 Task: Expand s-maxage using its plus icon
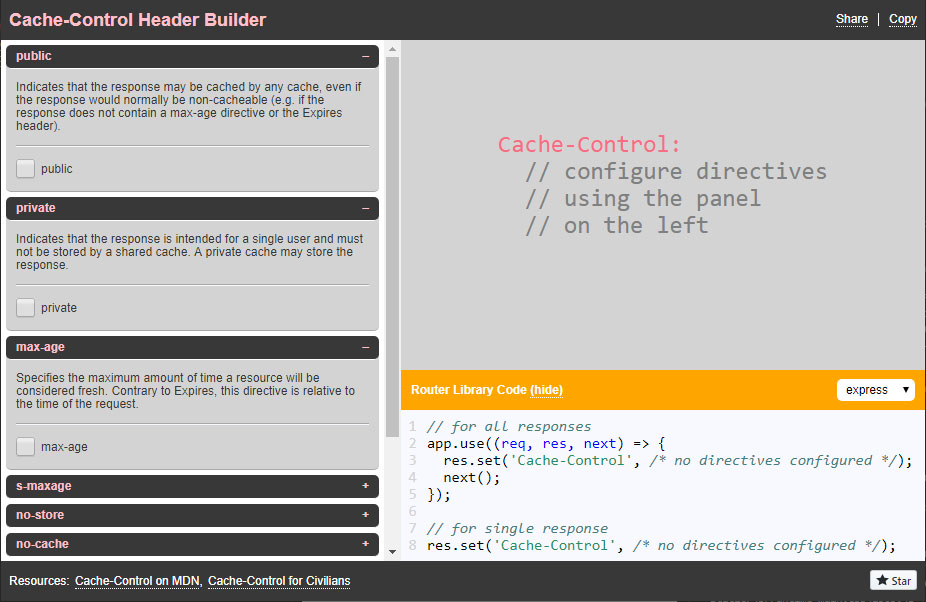365,487
